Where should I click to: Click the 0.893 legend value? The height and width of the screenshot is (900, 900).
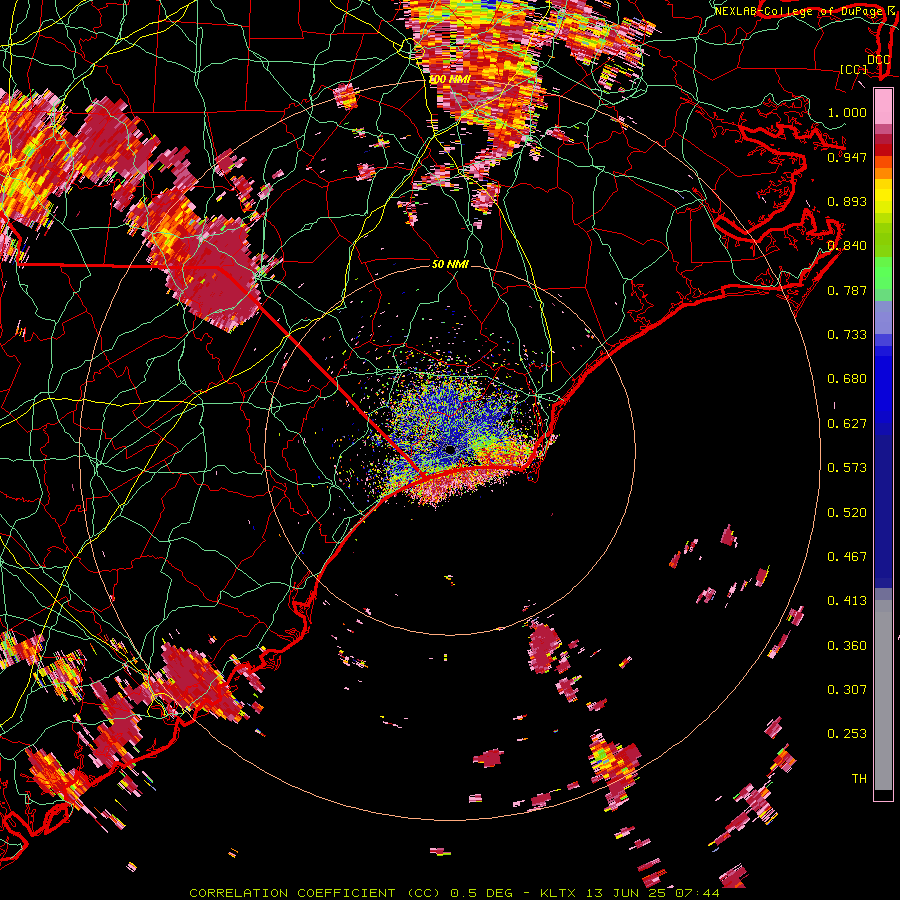click(847, 201)
